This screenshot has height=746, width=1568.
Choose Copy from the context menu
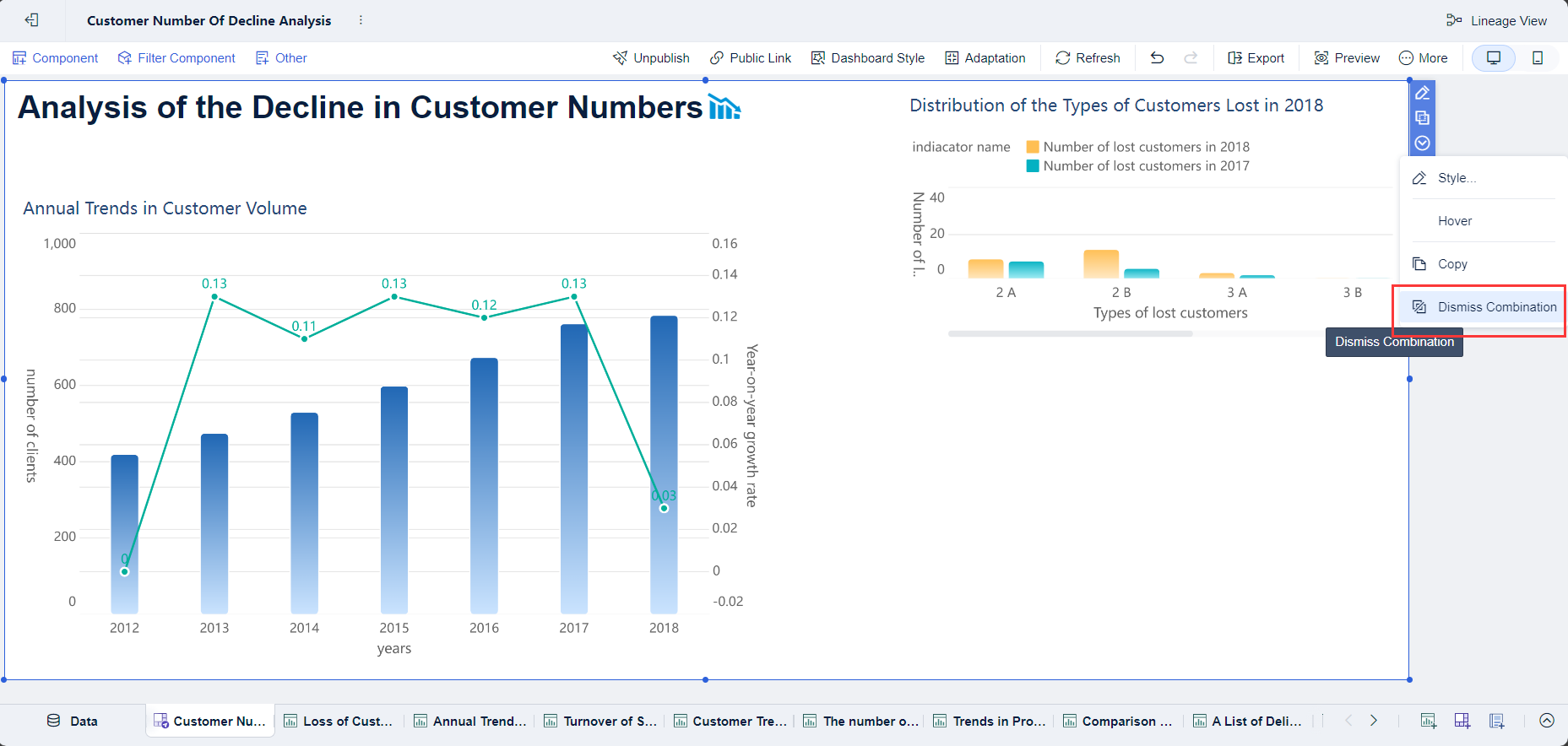click(1484, 264)
